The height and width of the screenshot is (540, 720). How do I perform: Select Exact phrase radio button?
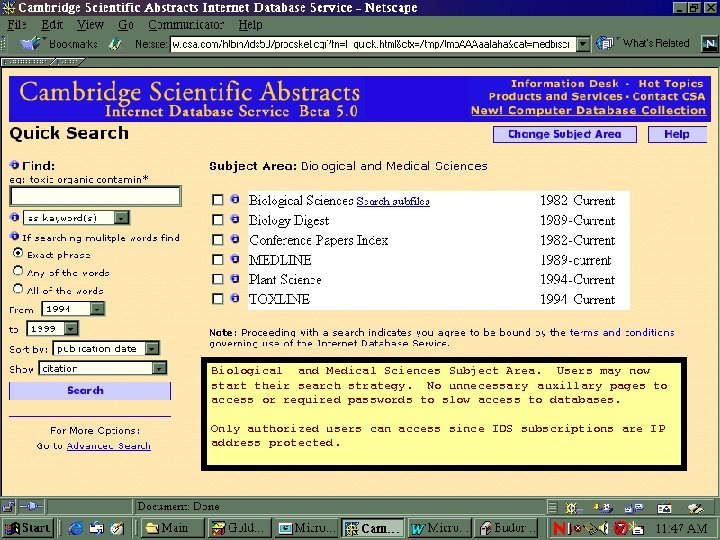[18, 253]
